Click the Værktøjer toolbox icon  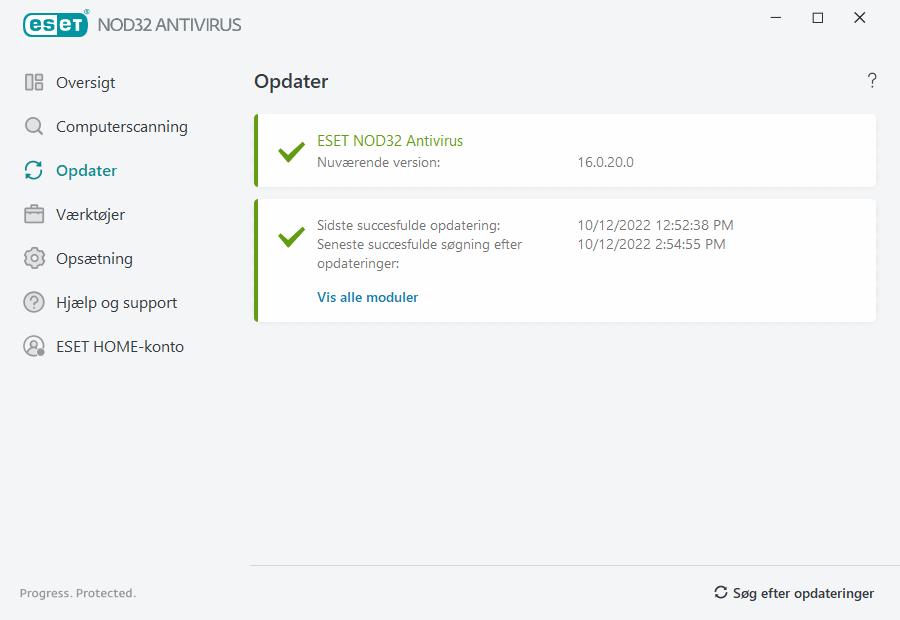tap(34, 215)
